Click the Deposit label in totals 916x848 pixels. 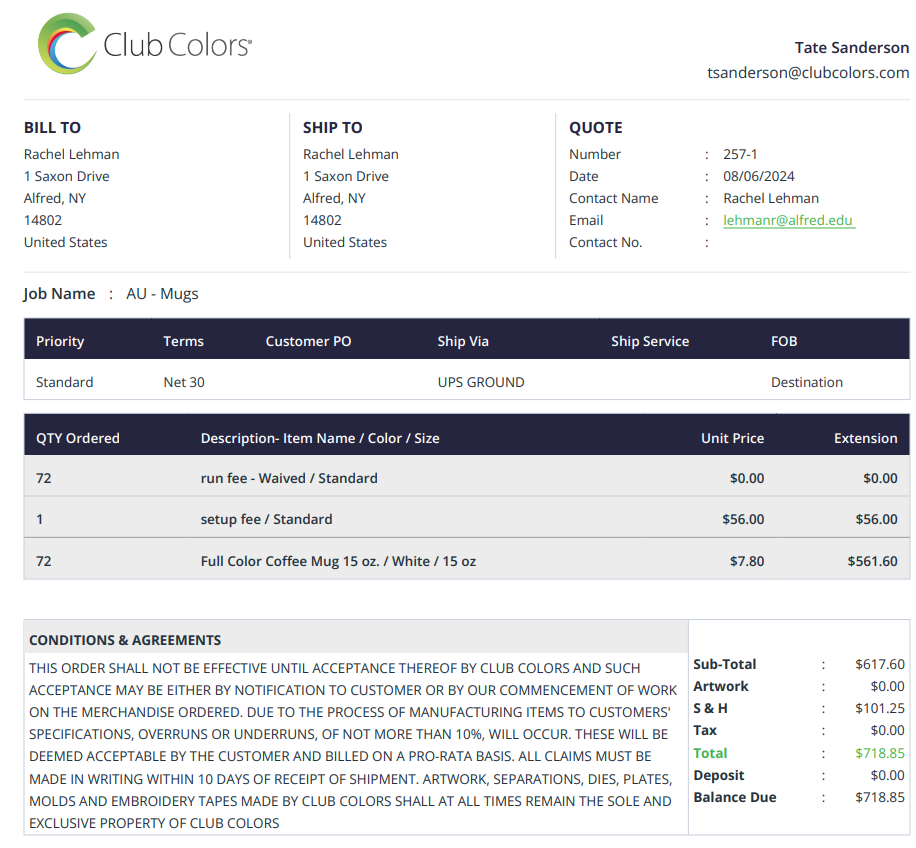pos(719,775)
